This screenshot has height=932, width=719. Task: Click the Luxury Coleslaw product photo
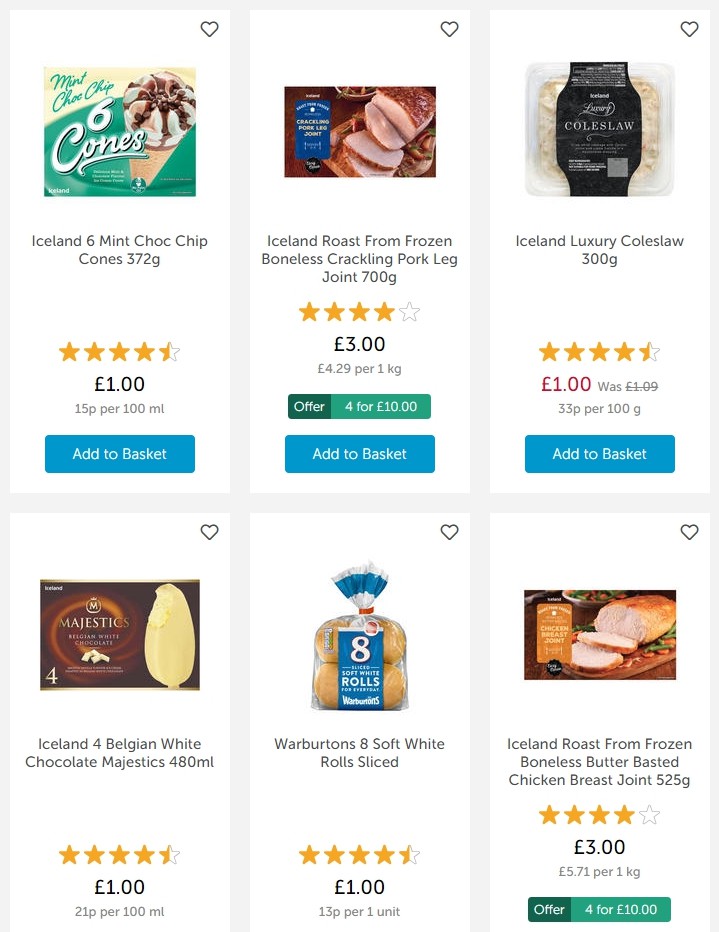coord(599,129)
